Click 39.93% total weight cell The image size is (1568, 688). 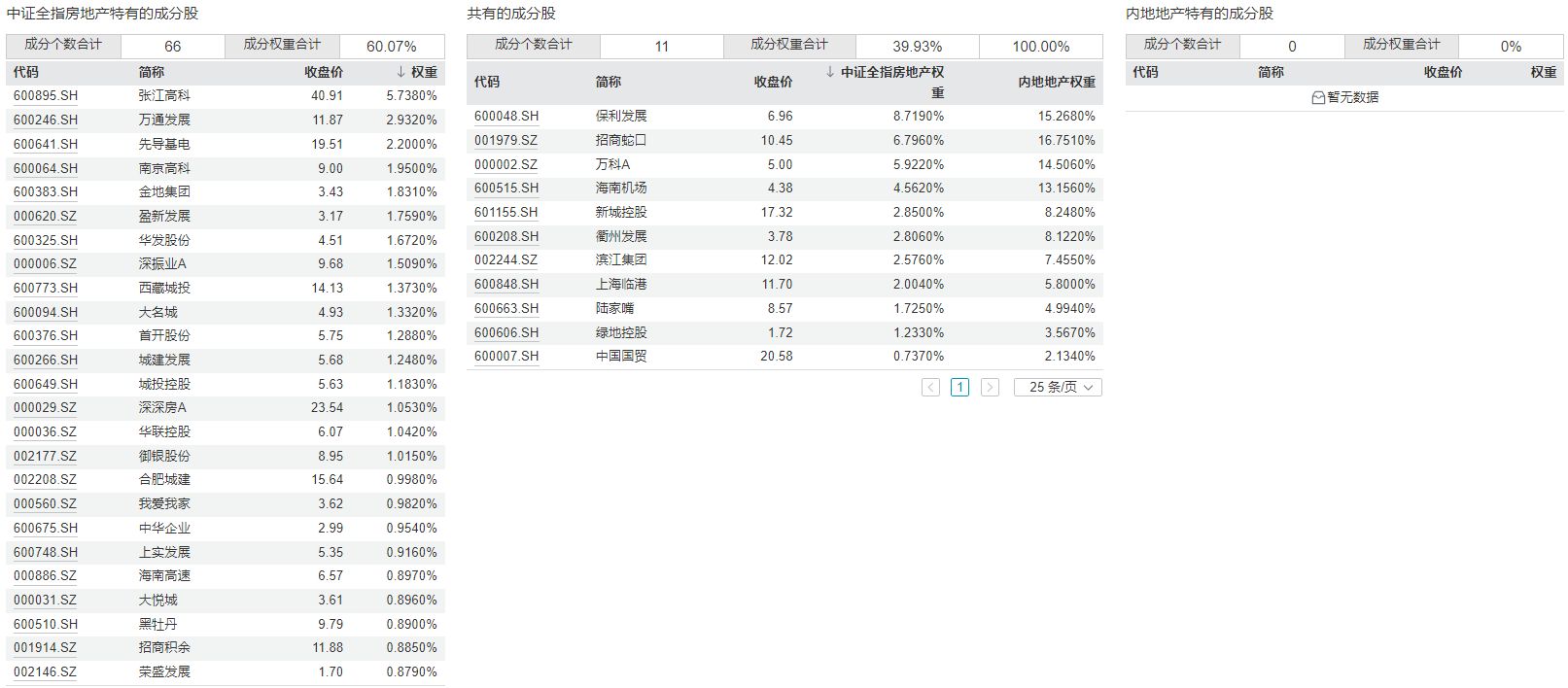coord(918,46)
